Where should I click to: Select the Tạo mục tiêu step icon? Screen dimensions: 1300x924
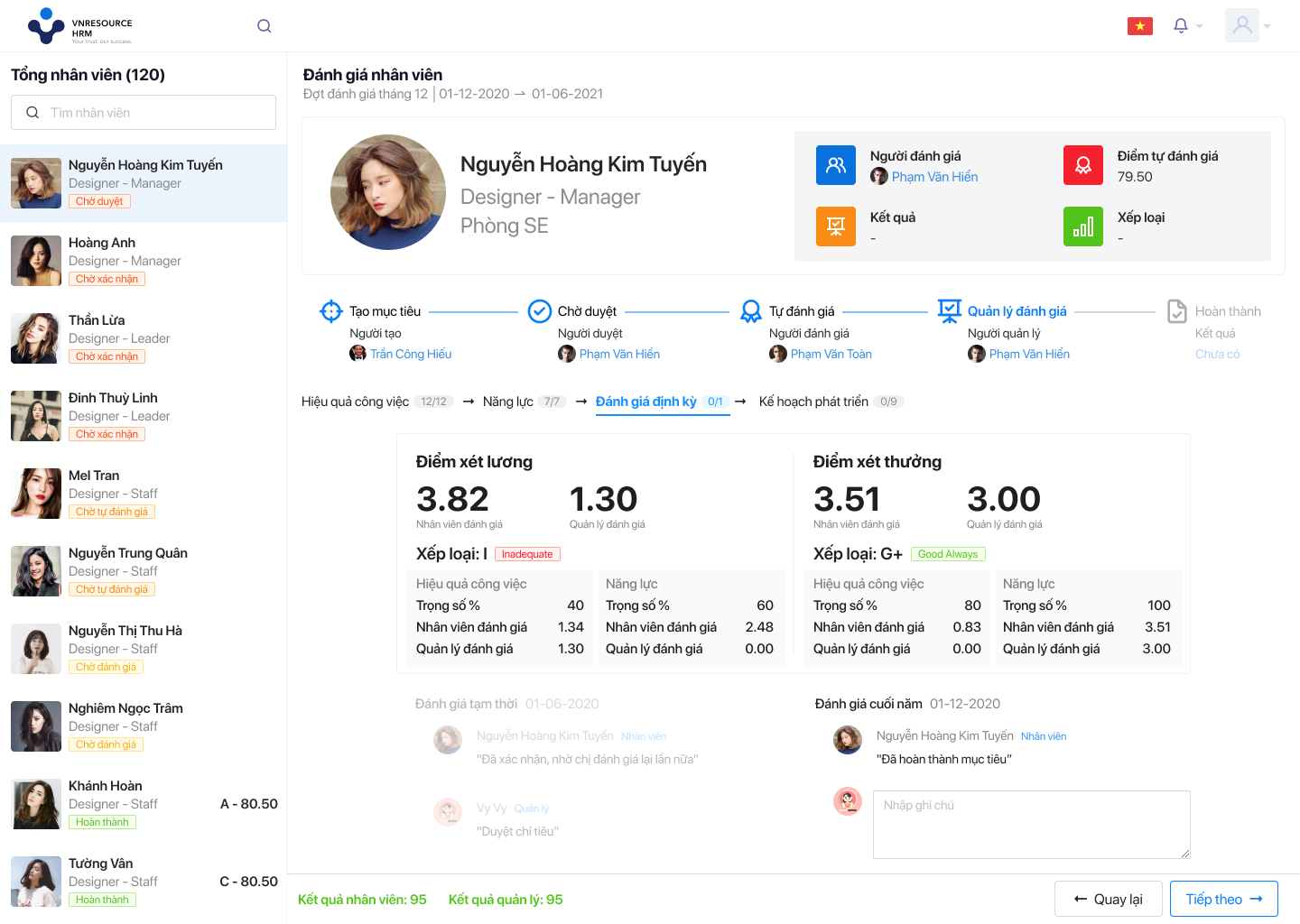(x=331, y=311)
